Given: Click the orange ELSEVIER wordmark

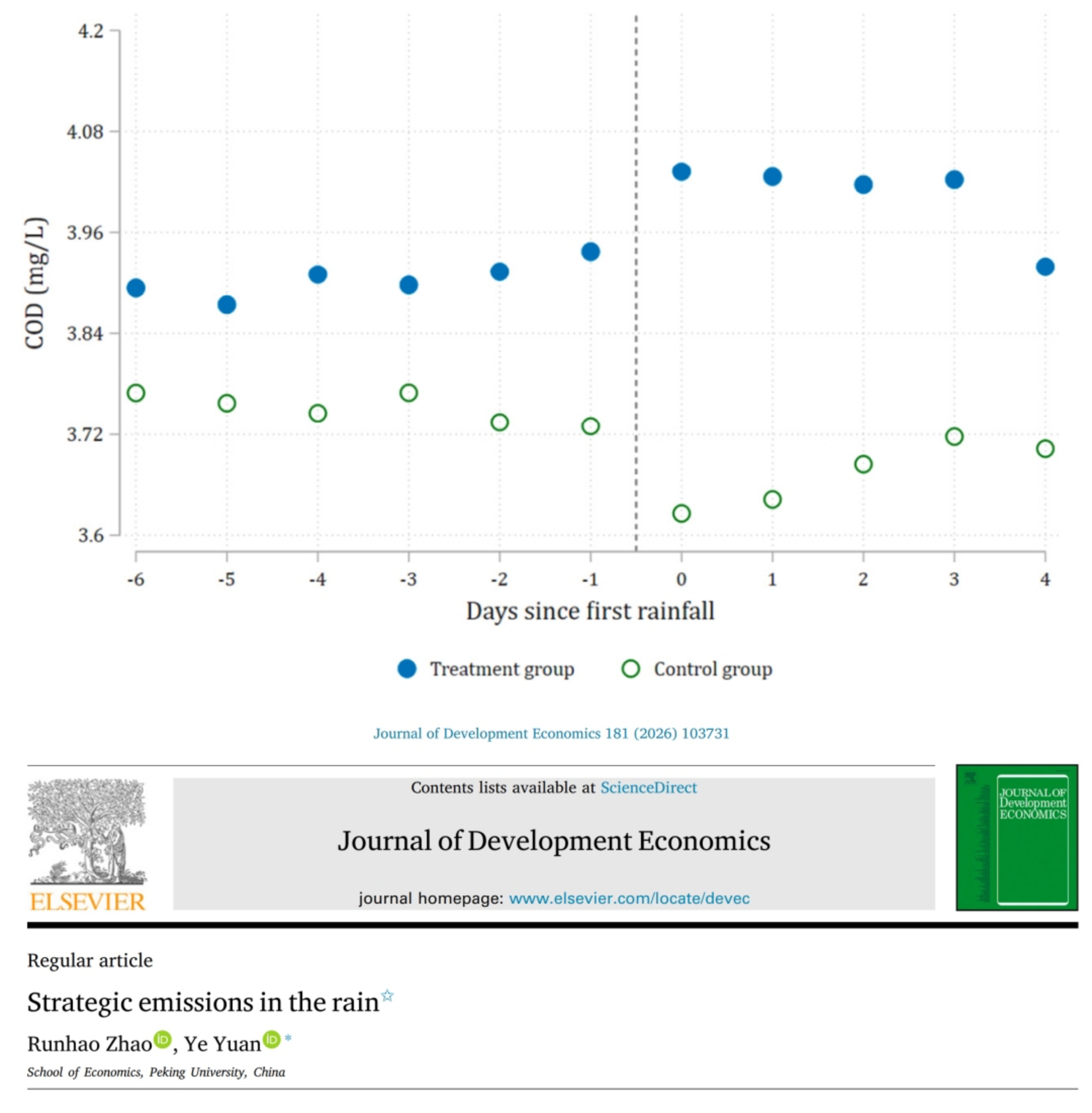Looking at the screenshot, I should pyautogui.click(x=87, y=902).
